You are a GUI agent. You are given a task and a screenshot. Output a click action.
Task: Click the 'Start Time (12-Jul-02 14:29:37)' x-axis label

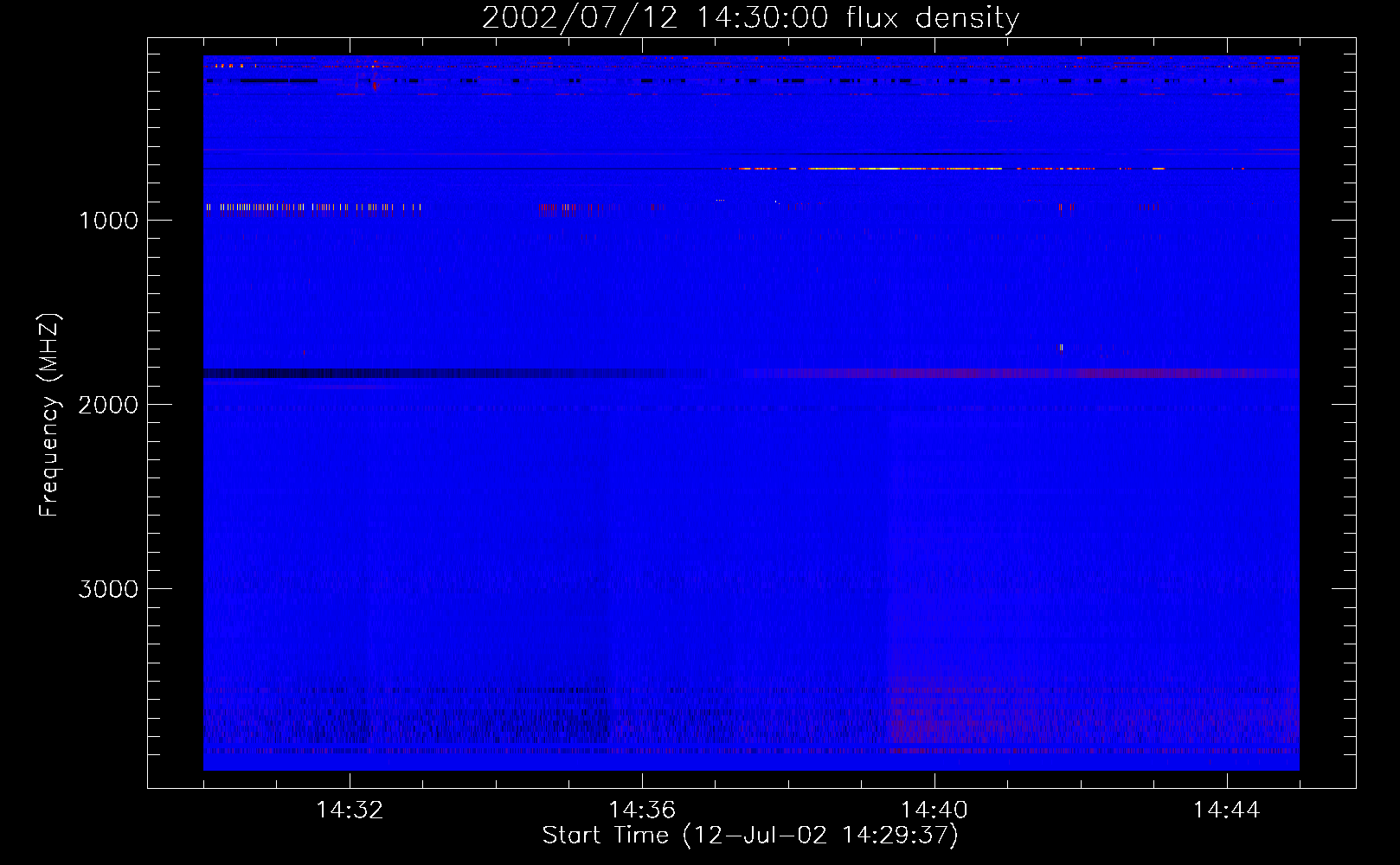tap(750, 836)
